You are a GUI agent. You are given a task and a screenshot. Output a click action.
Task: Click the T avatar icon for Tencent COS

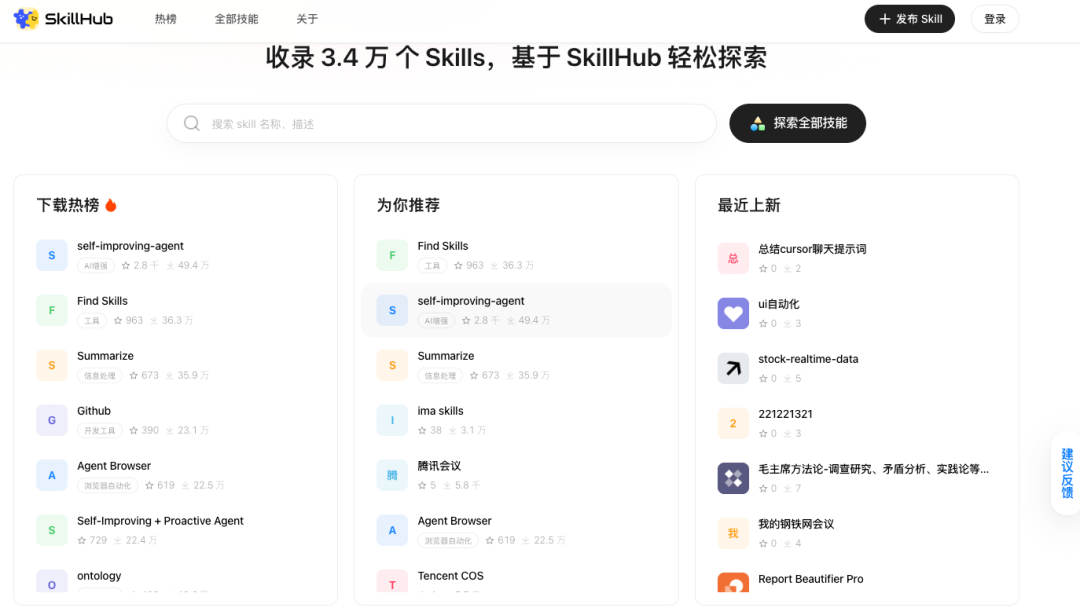pos(392,581)
